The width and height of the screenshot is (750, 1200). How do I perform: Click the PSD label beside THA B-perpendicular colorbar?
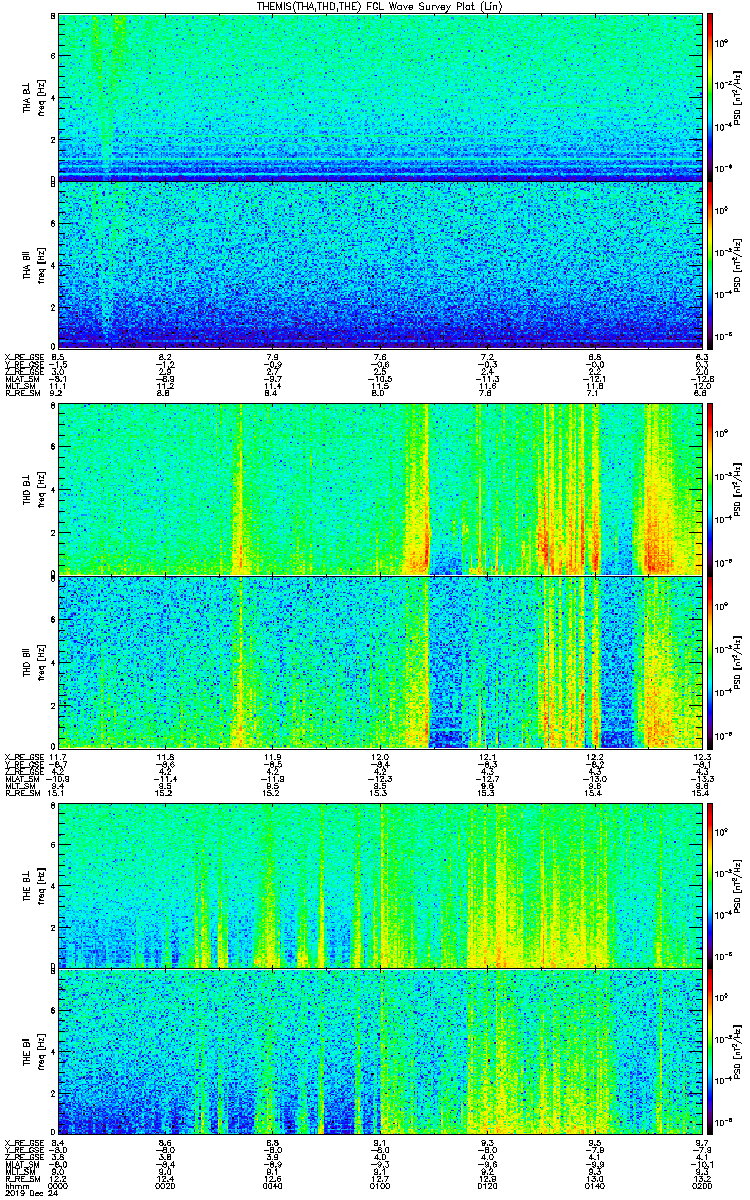coord(738,97)
